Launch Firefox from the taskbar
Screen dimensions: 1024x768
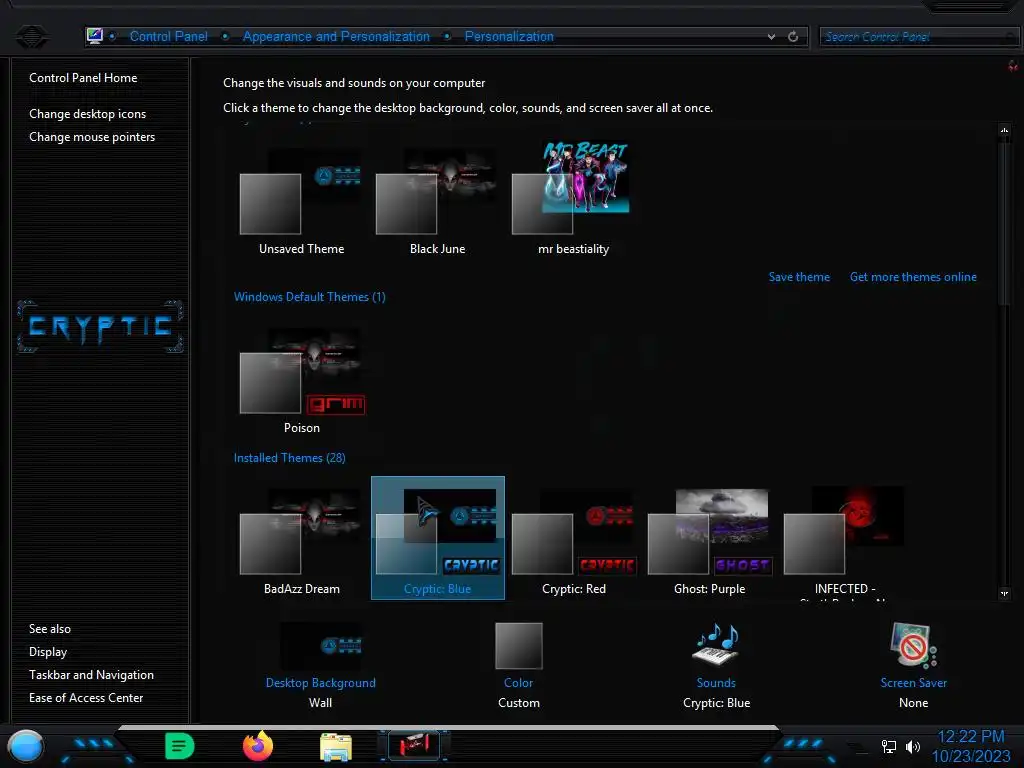tap(258, 746)
